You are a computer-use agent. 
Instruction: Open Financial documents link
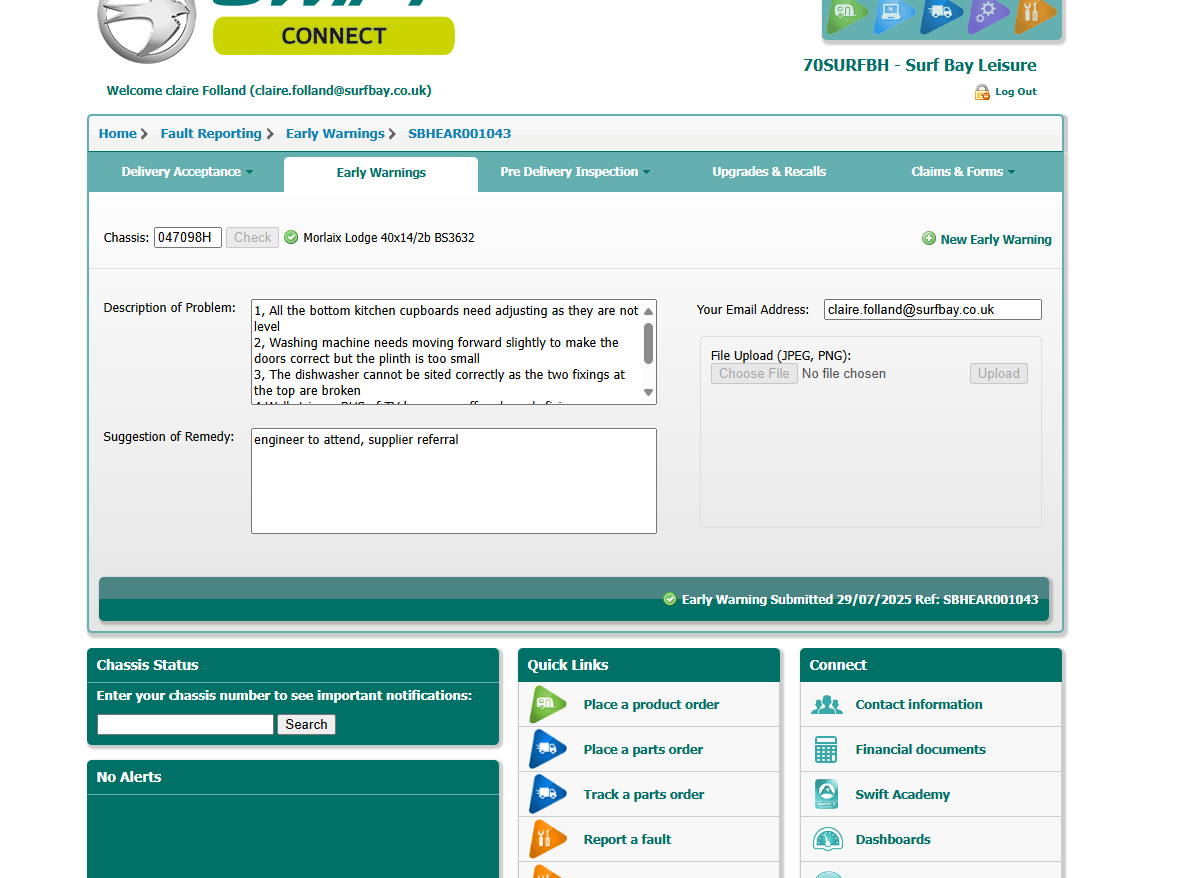coord(920,750)
